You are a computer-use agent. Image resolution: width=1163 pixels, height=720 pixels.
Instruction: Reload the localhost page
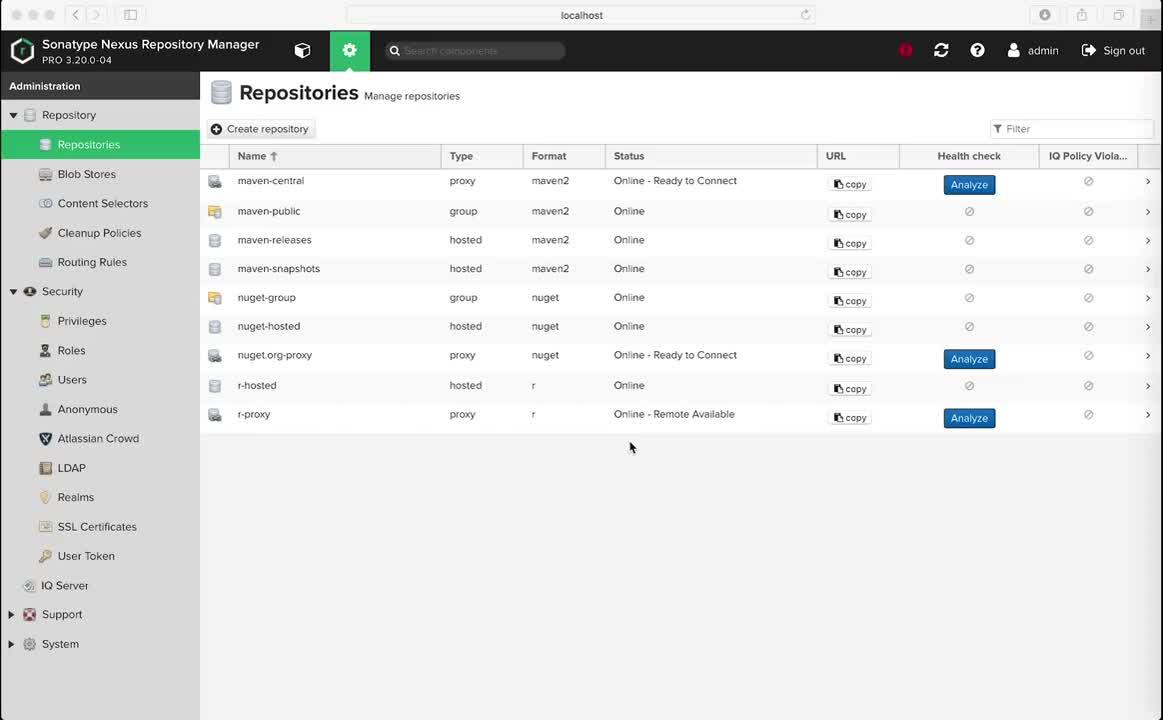click(x=805, y=15)
